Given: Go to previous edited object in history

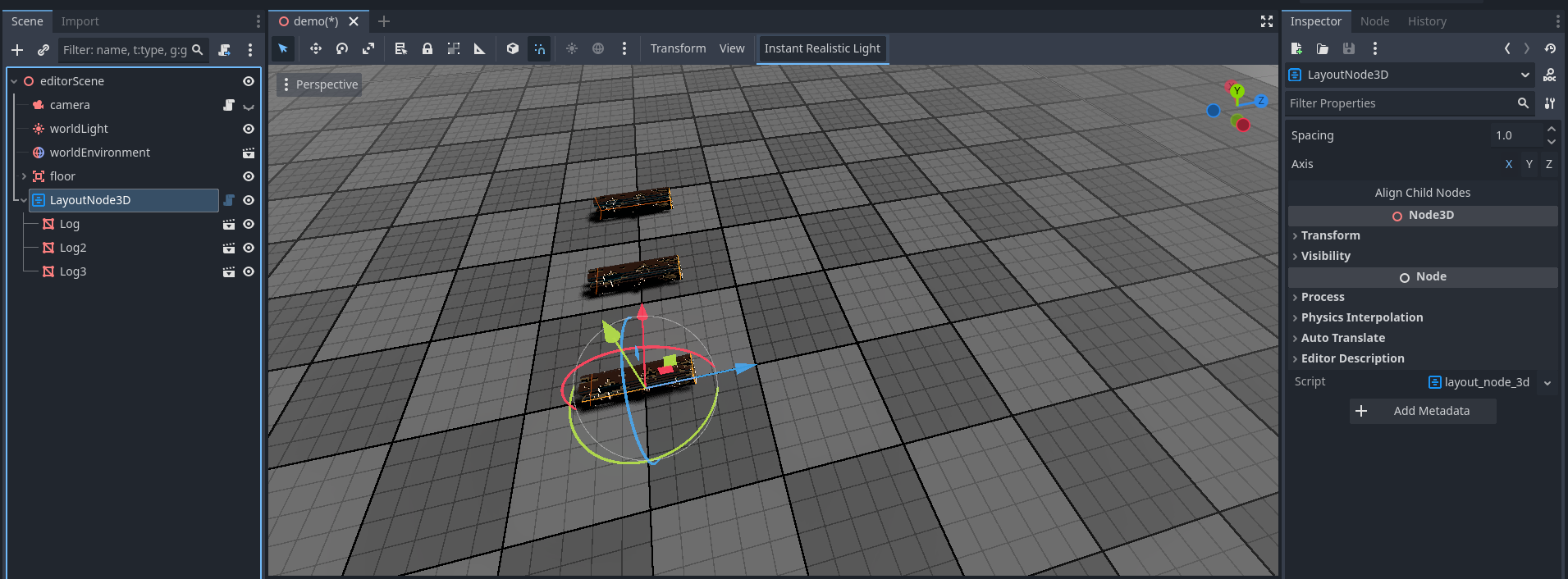Looking at the screenshot, I should 1507,48.
